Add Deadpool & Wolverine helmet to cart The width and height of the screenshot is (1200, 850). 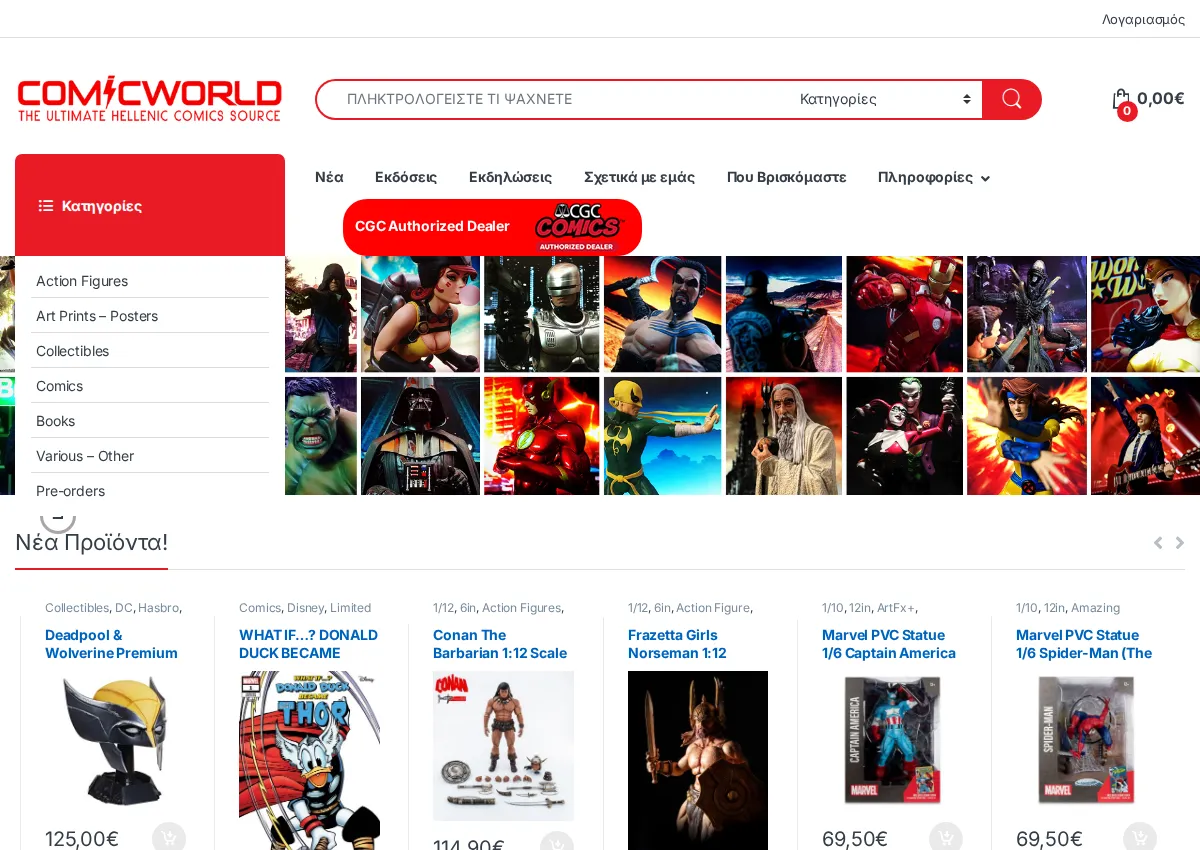[169, 838]
